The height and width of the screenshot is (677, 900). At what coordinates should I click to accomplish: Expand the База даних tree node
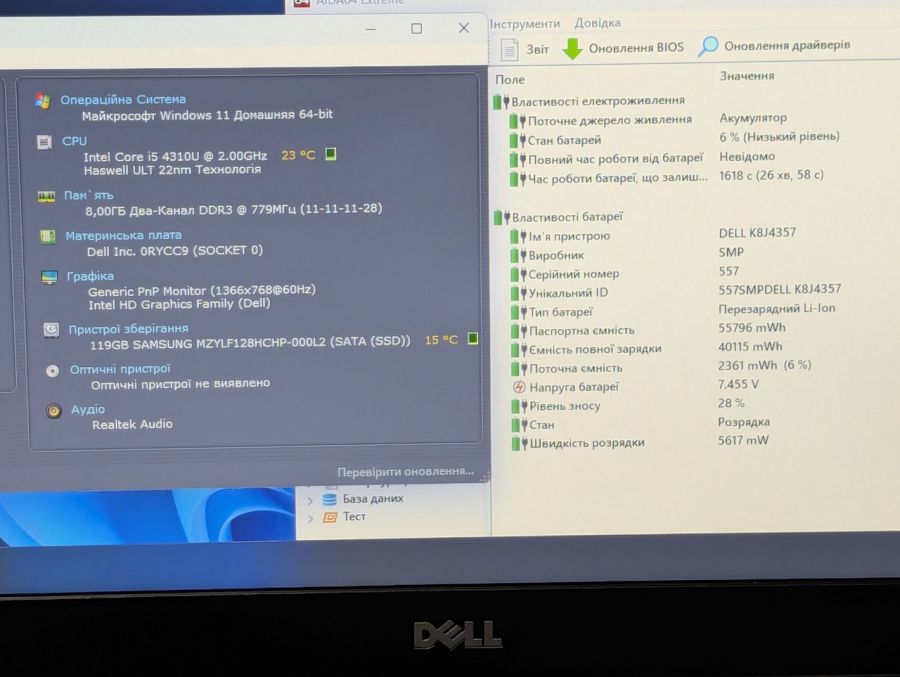click(x=310, y=500)
